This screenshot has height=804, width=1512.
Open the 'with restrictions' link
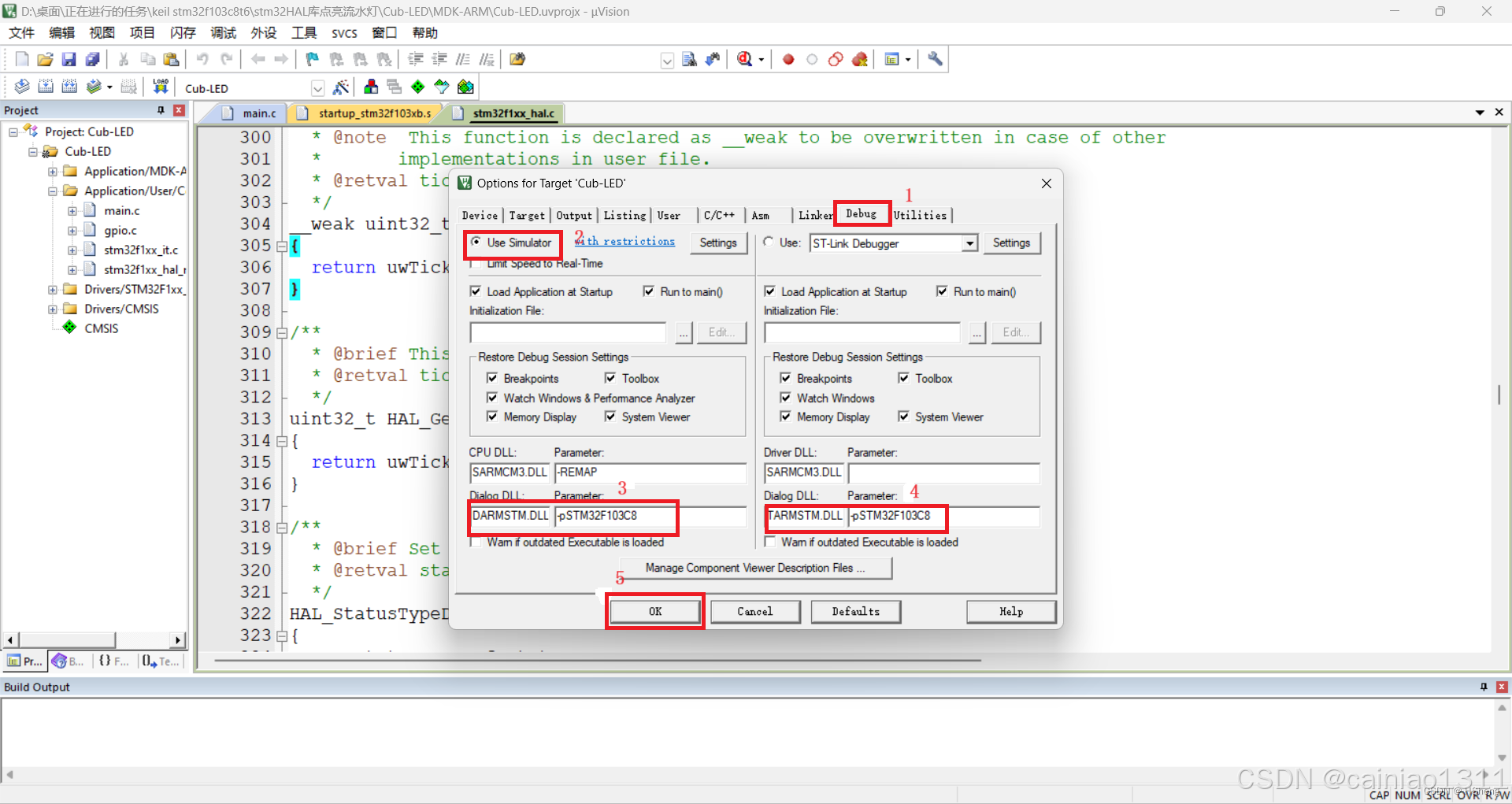(x=625, y=242)
